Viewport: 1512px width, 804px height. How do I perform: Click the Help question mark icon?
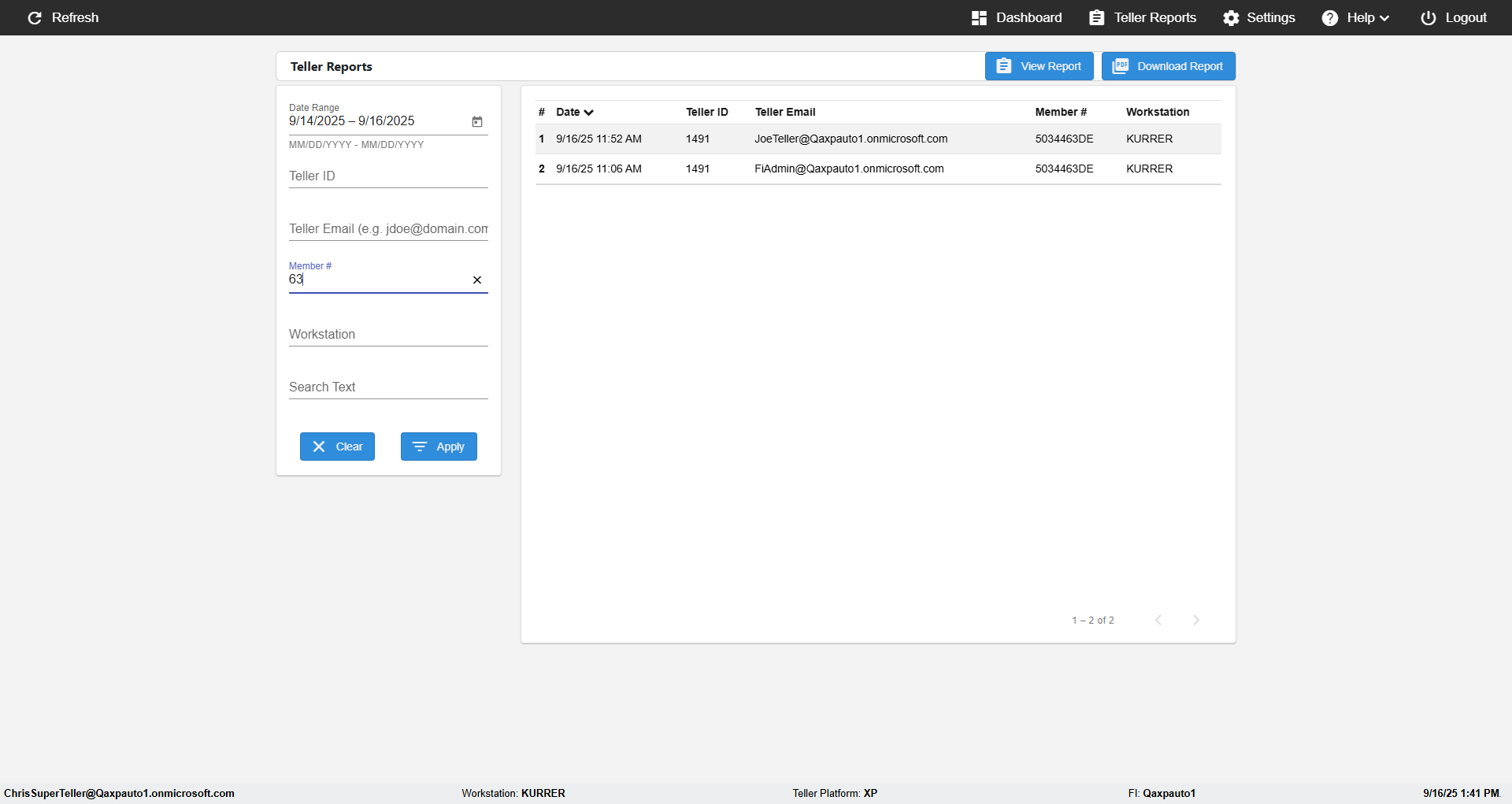point(1330,17)
